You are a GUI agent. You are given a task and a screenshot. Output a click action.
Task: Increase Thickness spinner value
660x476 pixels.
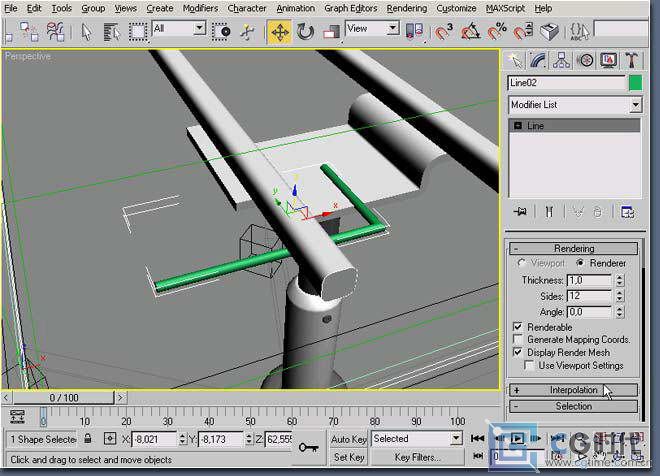click(620, 277)
